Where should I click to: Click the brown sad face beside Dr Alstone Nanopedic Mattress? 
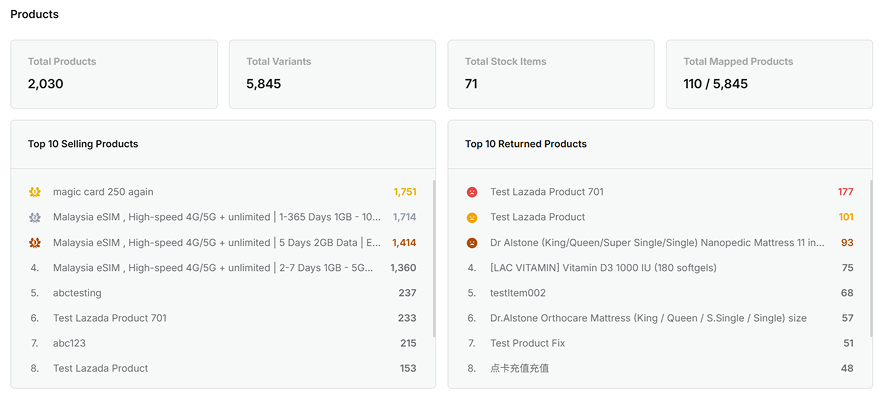tap(472, 243)
